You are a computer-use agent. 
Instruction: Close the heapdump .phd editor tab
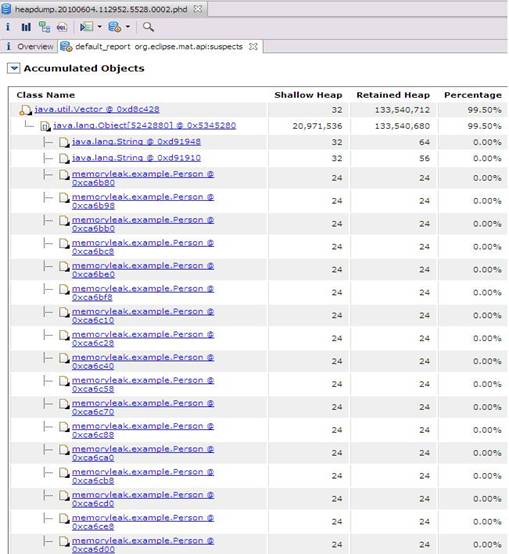coord(198,9)
